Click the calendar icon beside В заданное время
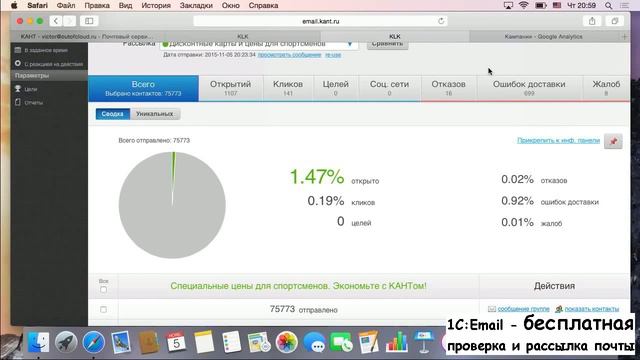 pyautogui.click(x=18, y=50)
